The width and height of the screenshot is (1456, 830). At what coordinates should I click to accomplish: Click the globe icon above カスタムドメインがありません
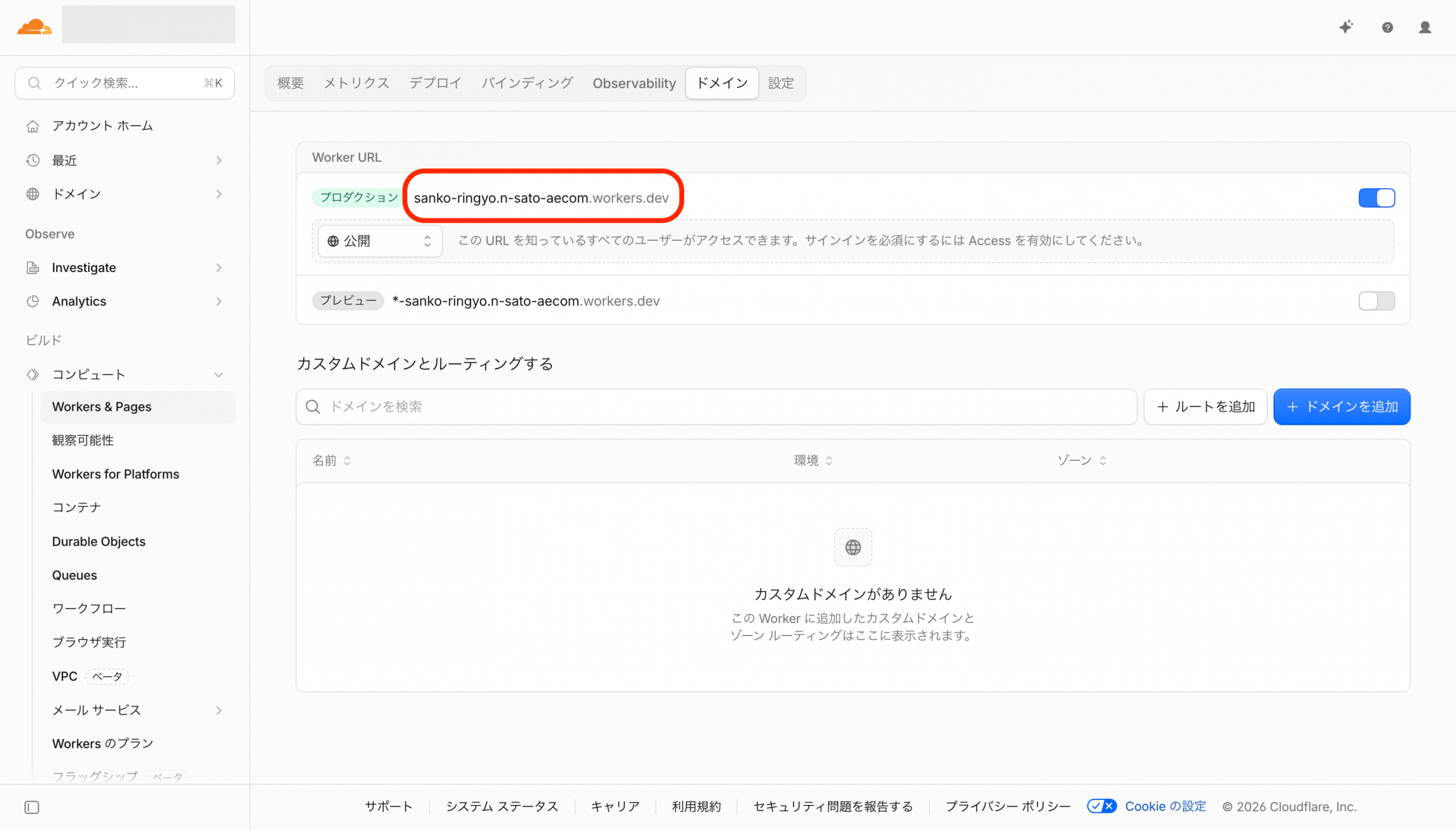click(853, 547)
